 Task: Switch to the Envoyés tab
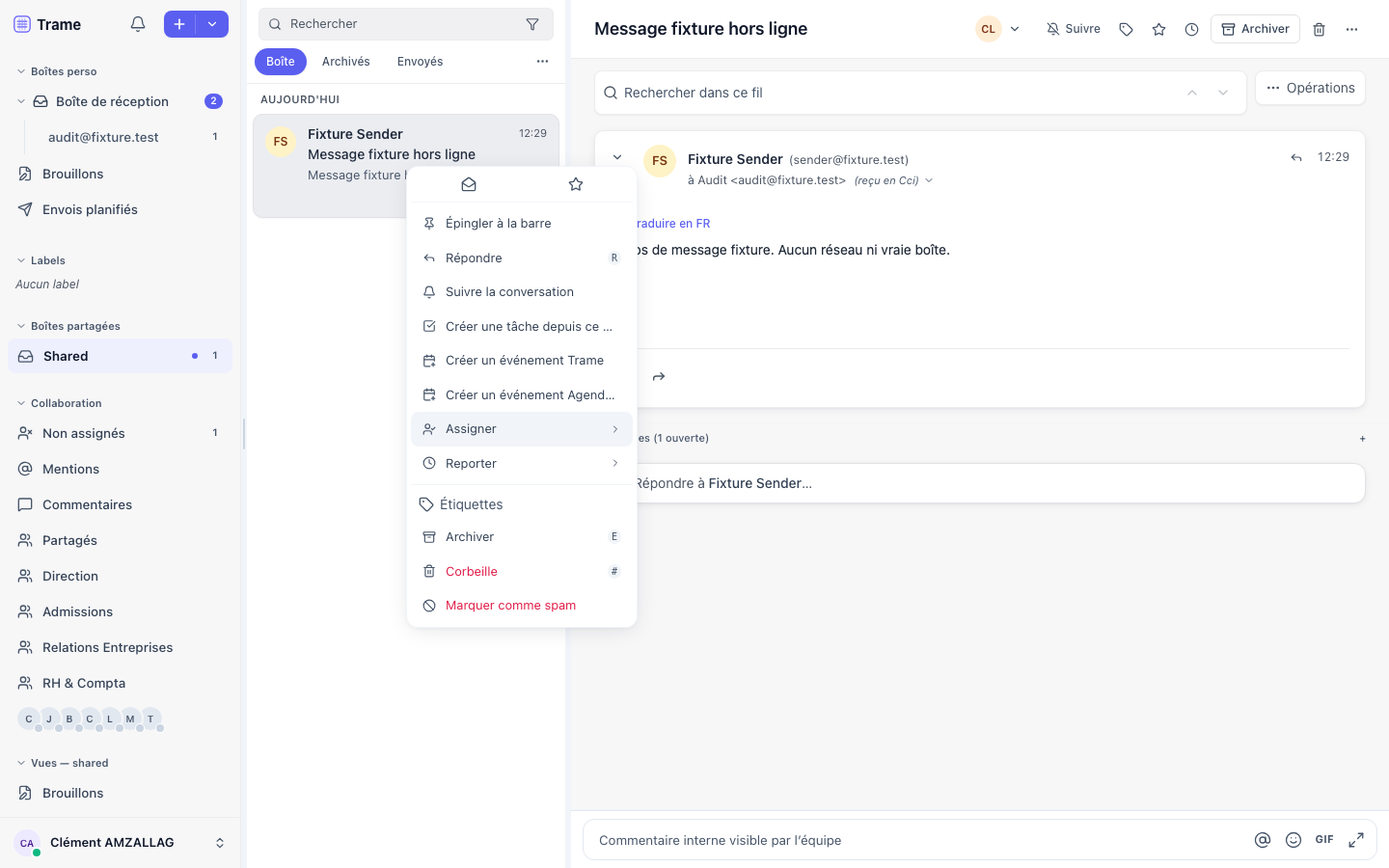tap(420, 62)
